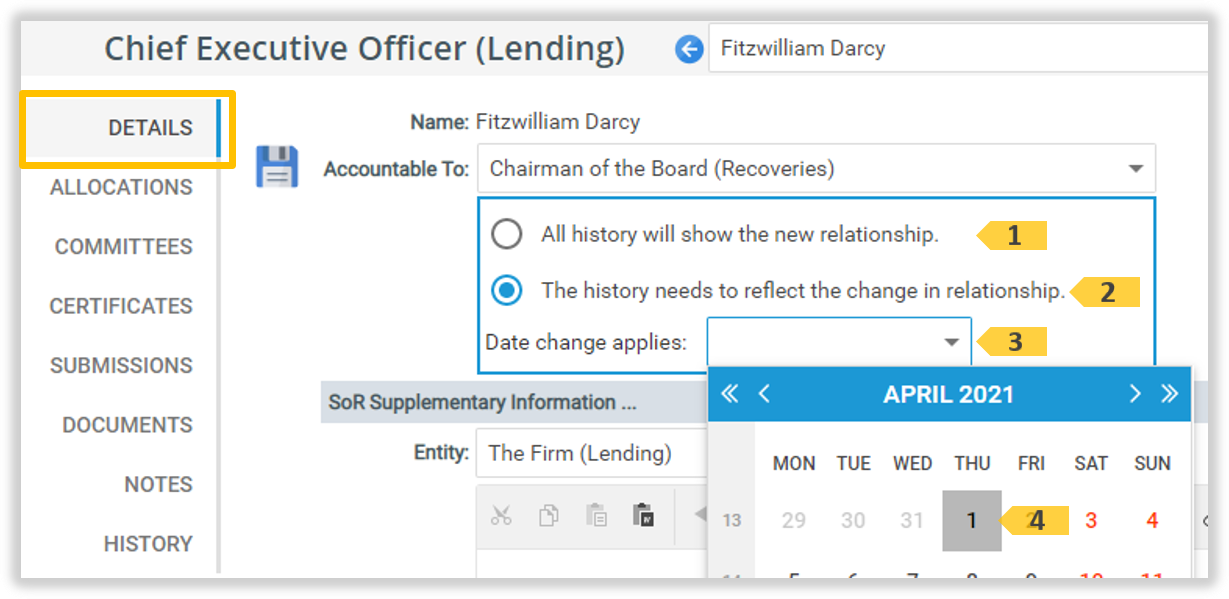Go to next month in calendar
The width and height of the screenshot is (1229, 599).
[1134, 394]
